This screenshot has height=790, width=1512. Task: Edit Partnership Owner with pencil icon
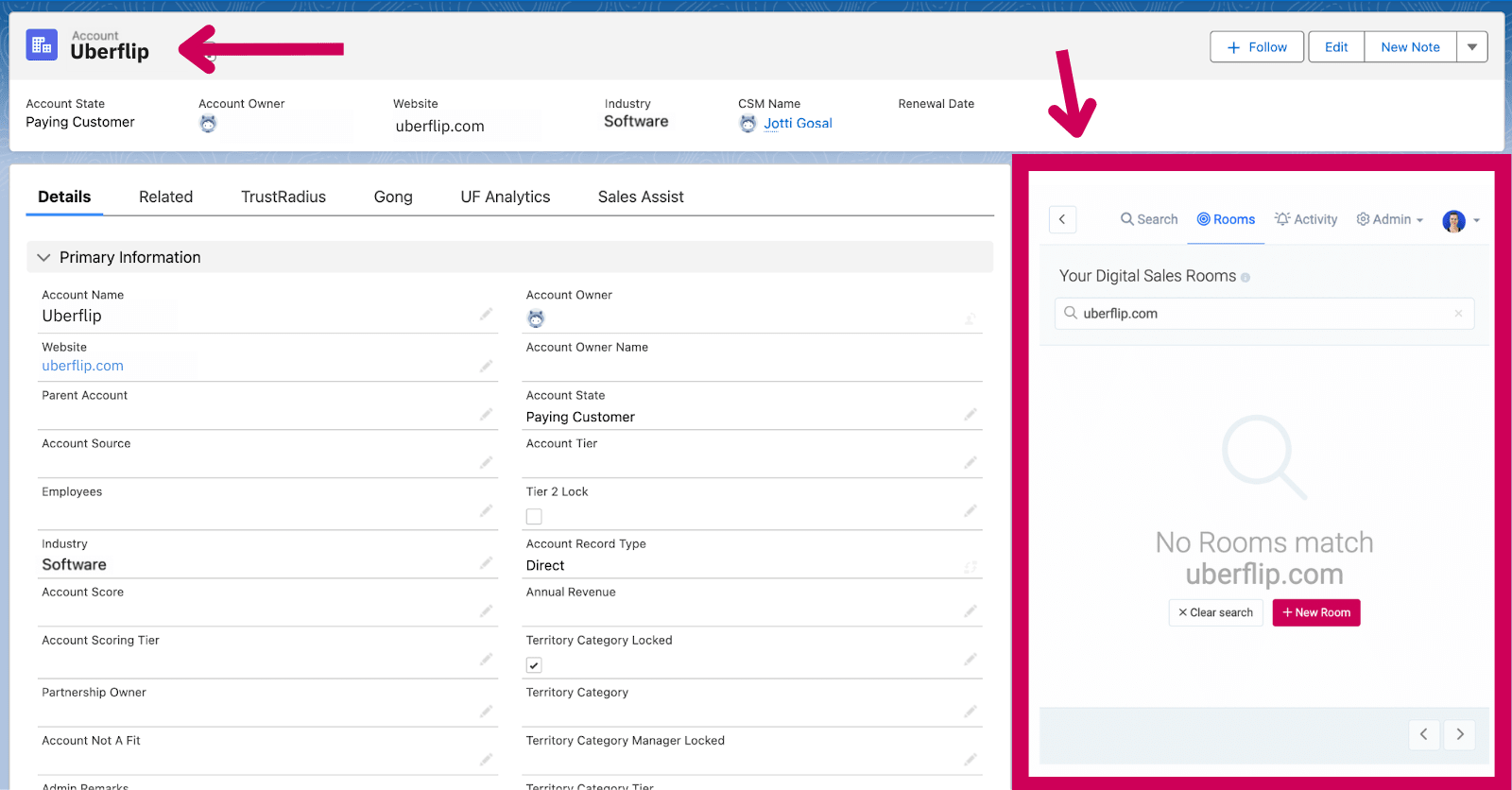click(486, 711)
